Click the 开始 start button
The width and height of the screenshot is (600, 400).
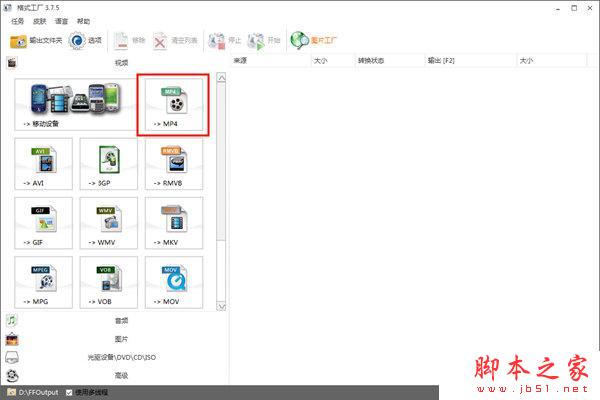pos(264,40)
